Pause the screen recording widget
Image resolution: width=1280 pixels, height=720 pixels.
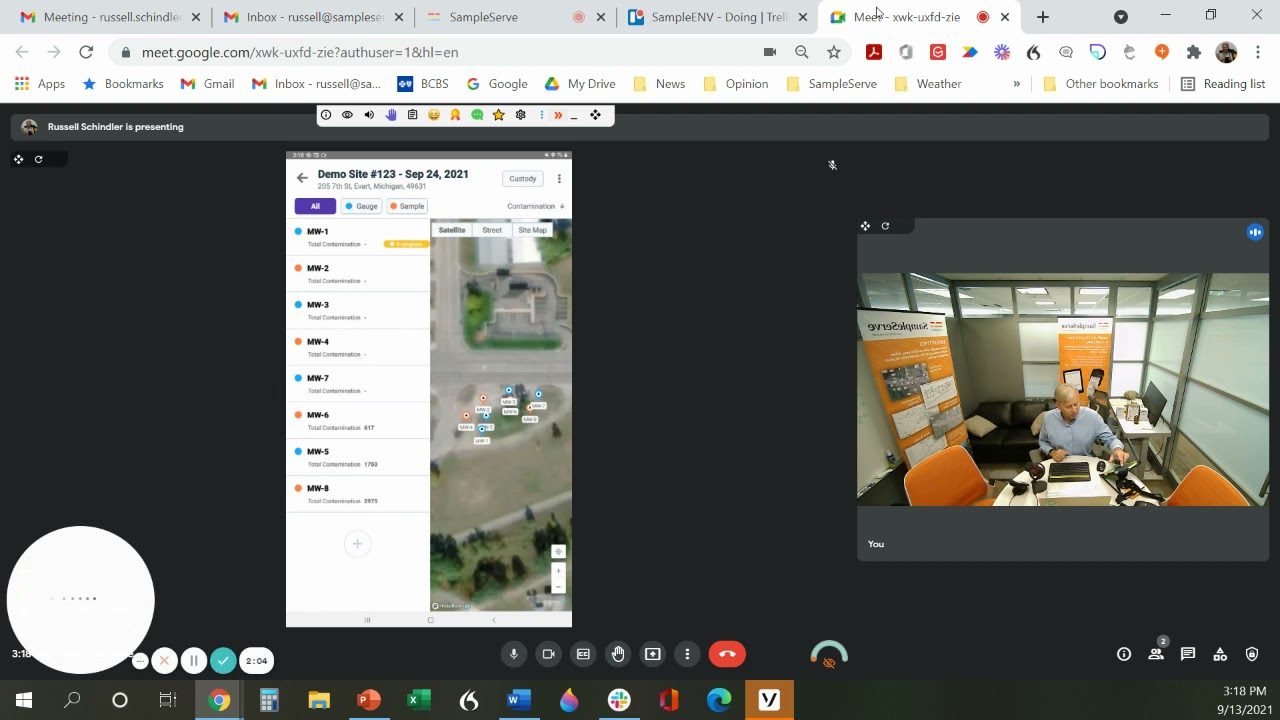pos(194,660)
